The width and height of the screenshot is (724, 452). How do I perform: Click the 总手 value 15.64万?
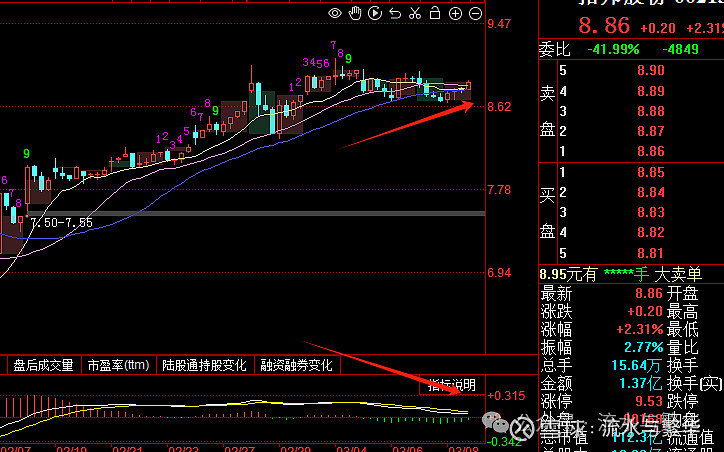[636, 365]
